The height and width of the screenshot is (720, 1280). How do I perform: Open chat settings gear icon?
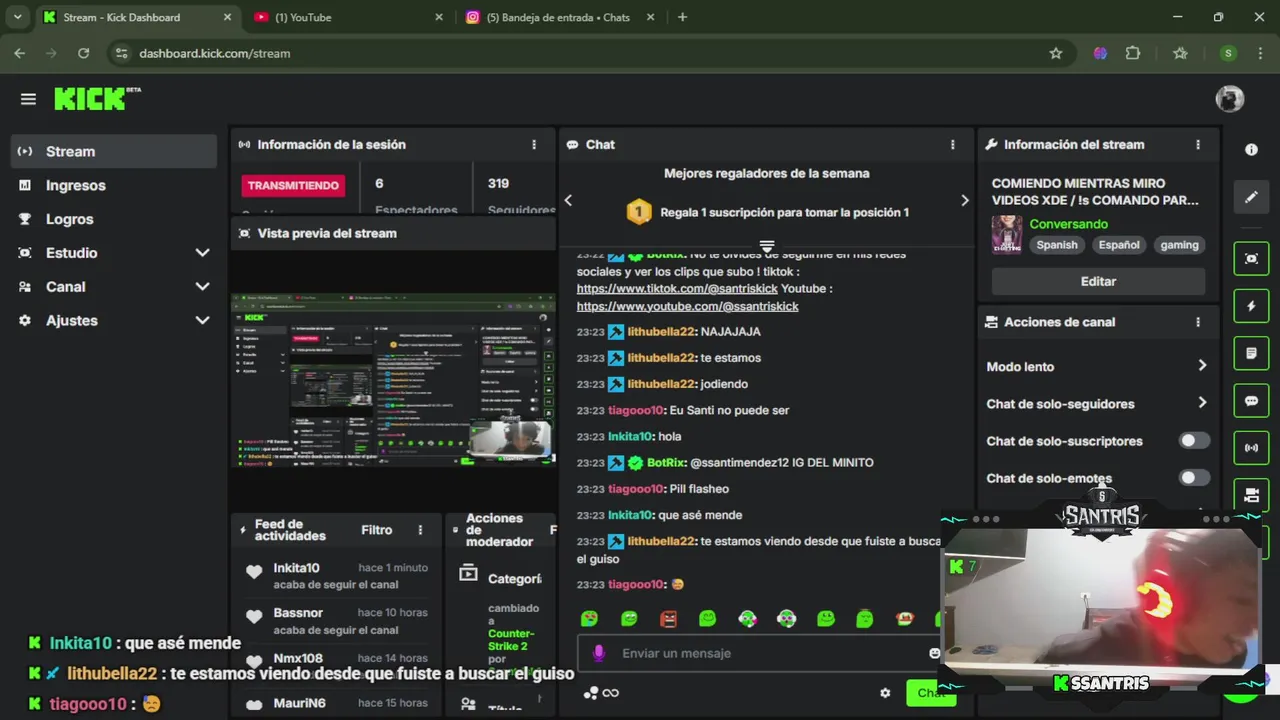(x=885, y=693)
